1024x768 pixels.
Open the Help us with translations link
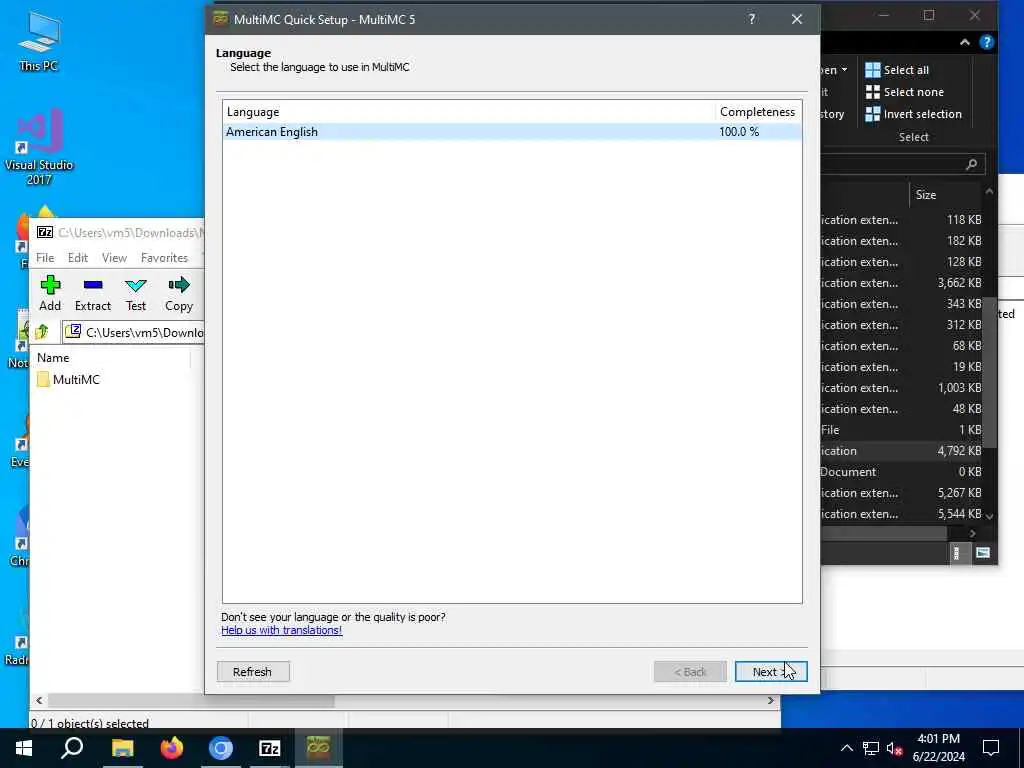coord(281,630)
